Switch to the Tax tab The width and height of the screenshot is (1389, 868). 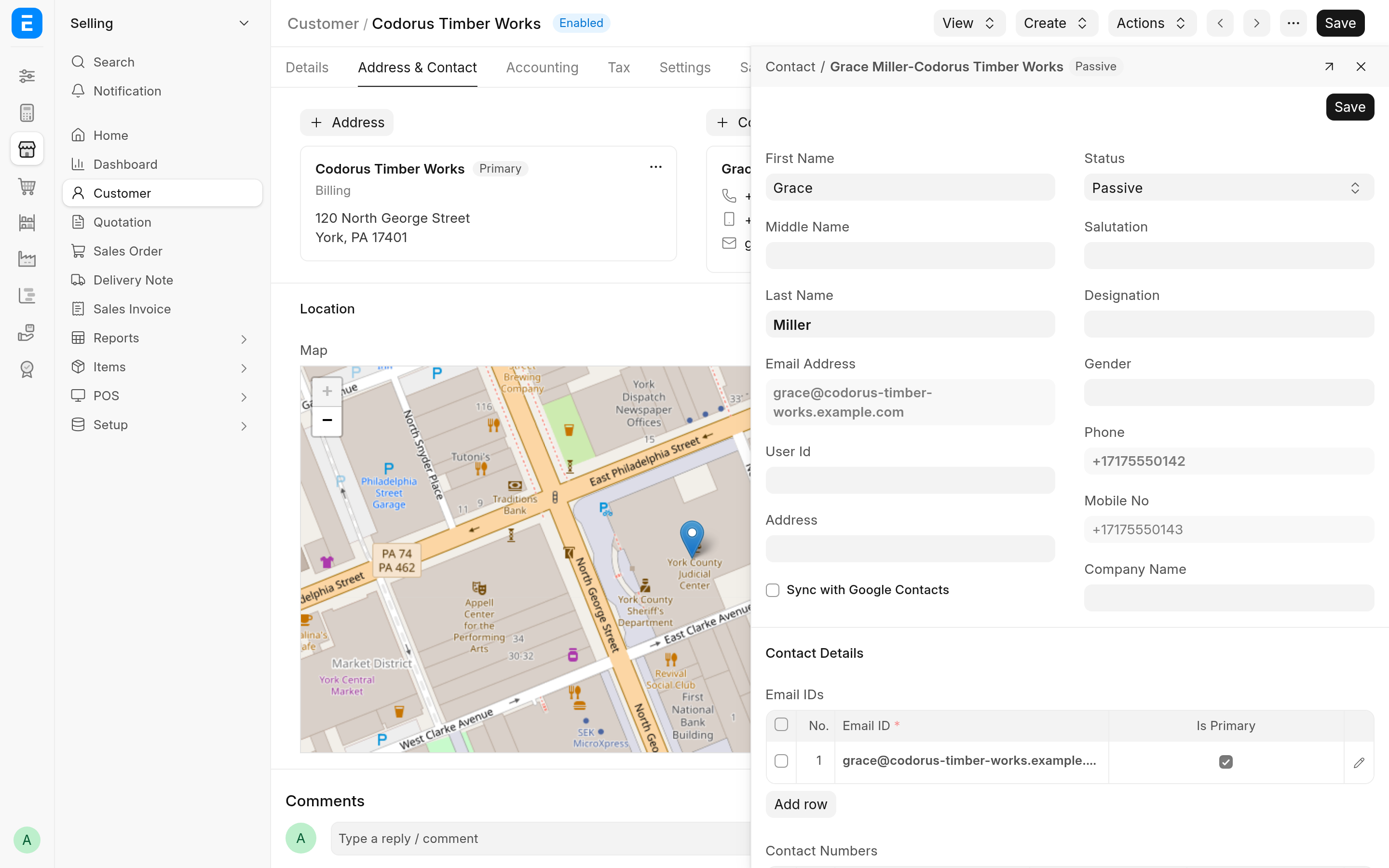(x=619, y=68)
